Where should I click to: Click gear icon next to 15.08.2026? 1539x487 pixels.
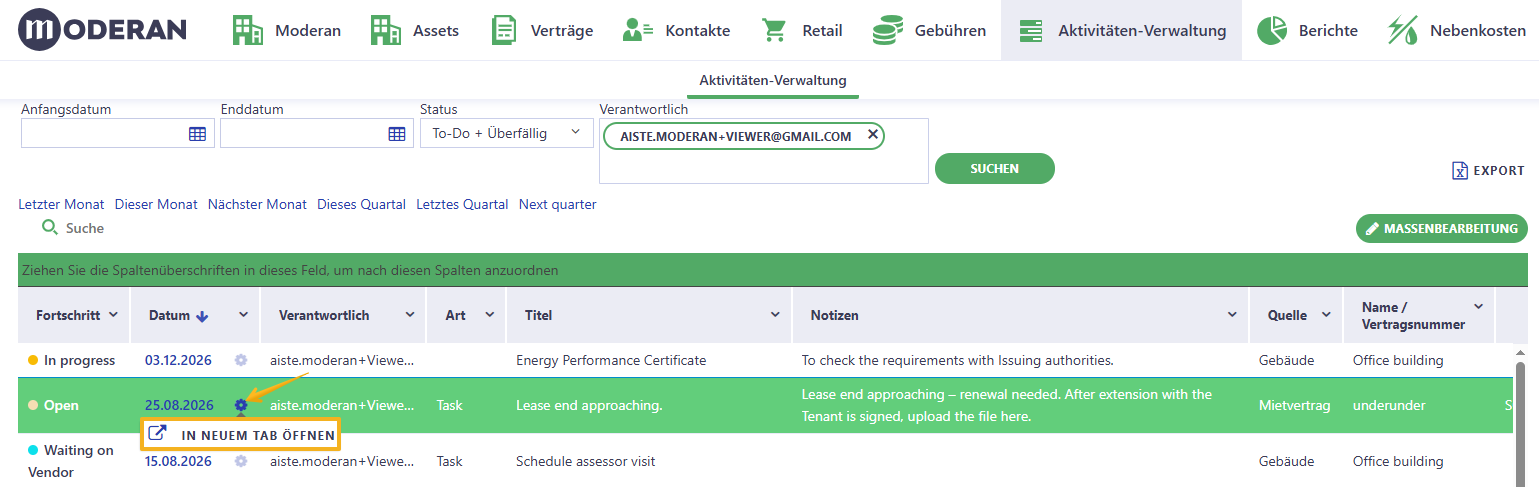(241, 461)
